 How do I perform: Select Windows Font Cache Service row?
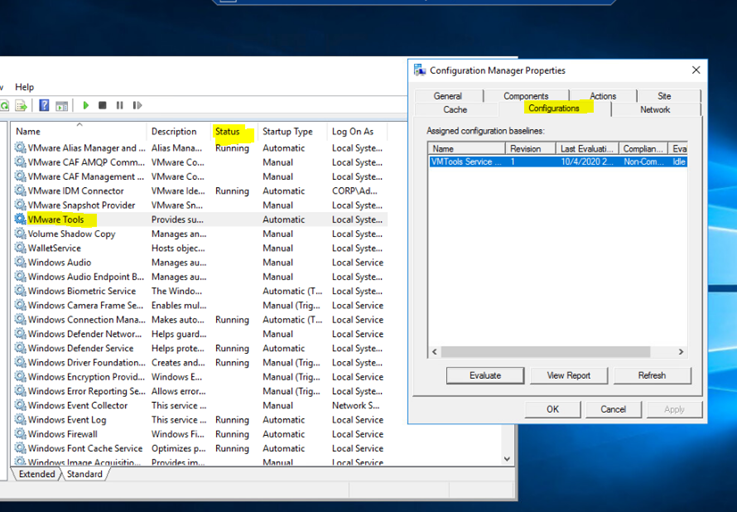pyautogui.click(x=200, y=448)
